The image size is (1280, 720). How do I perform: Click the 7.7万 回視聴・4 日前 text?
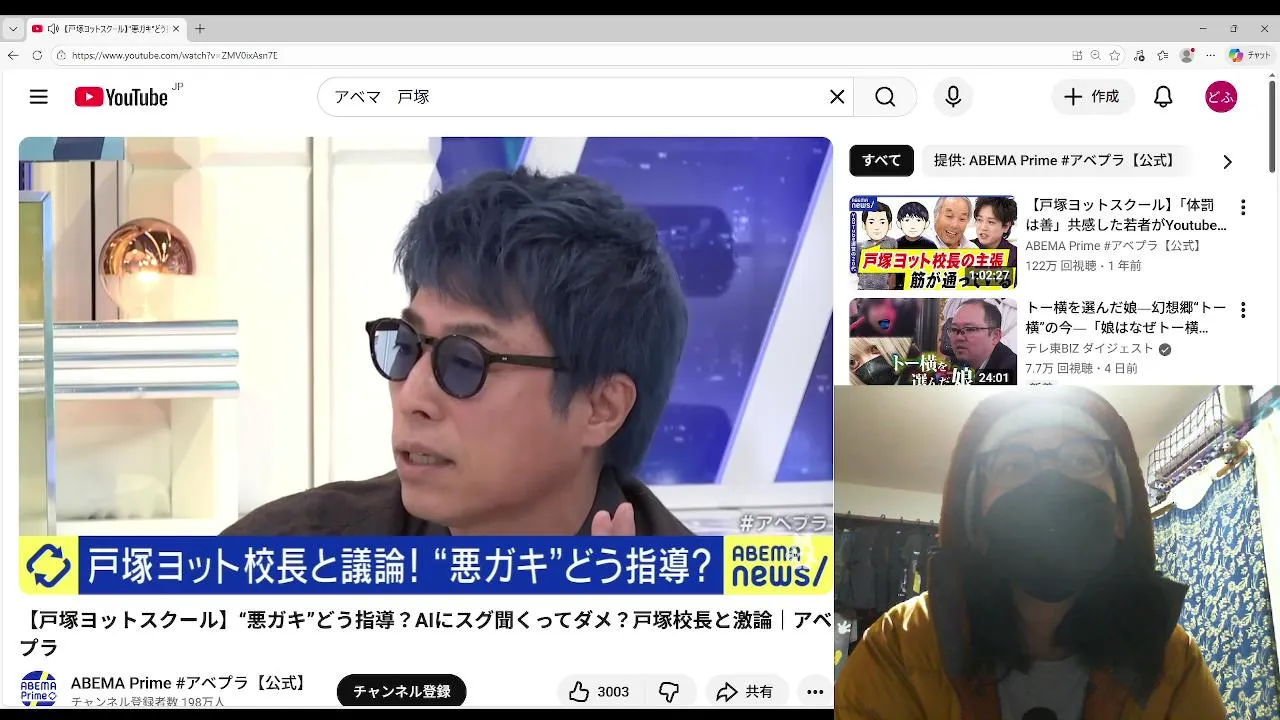click(x=1081, y=368)
